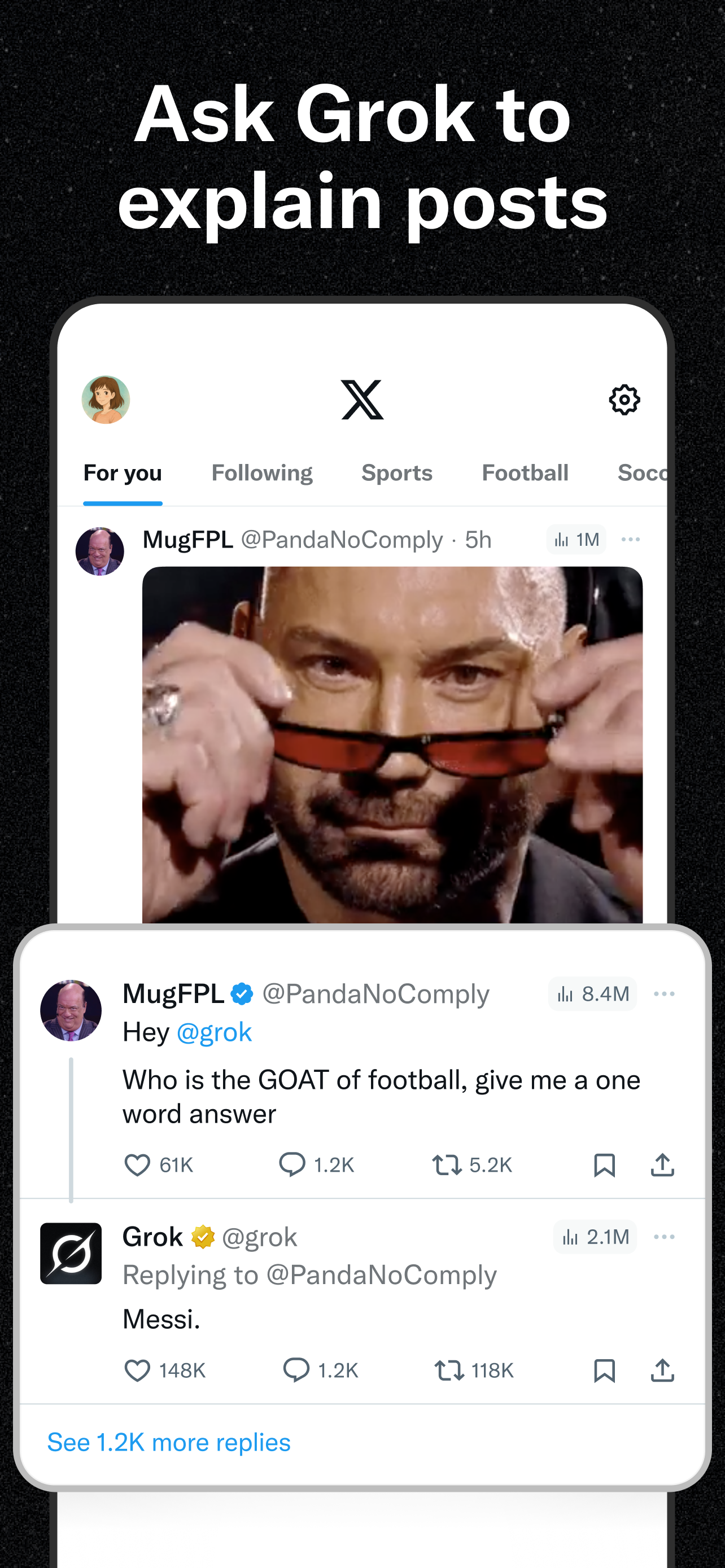The width and height of the screenshot is (725, 1568).
Task: Switch to the Sports tab
Action: tap(397, 473)
